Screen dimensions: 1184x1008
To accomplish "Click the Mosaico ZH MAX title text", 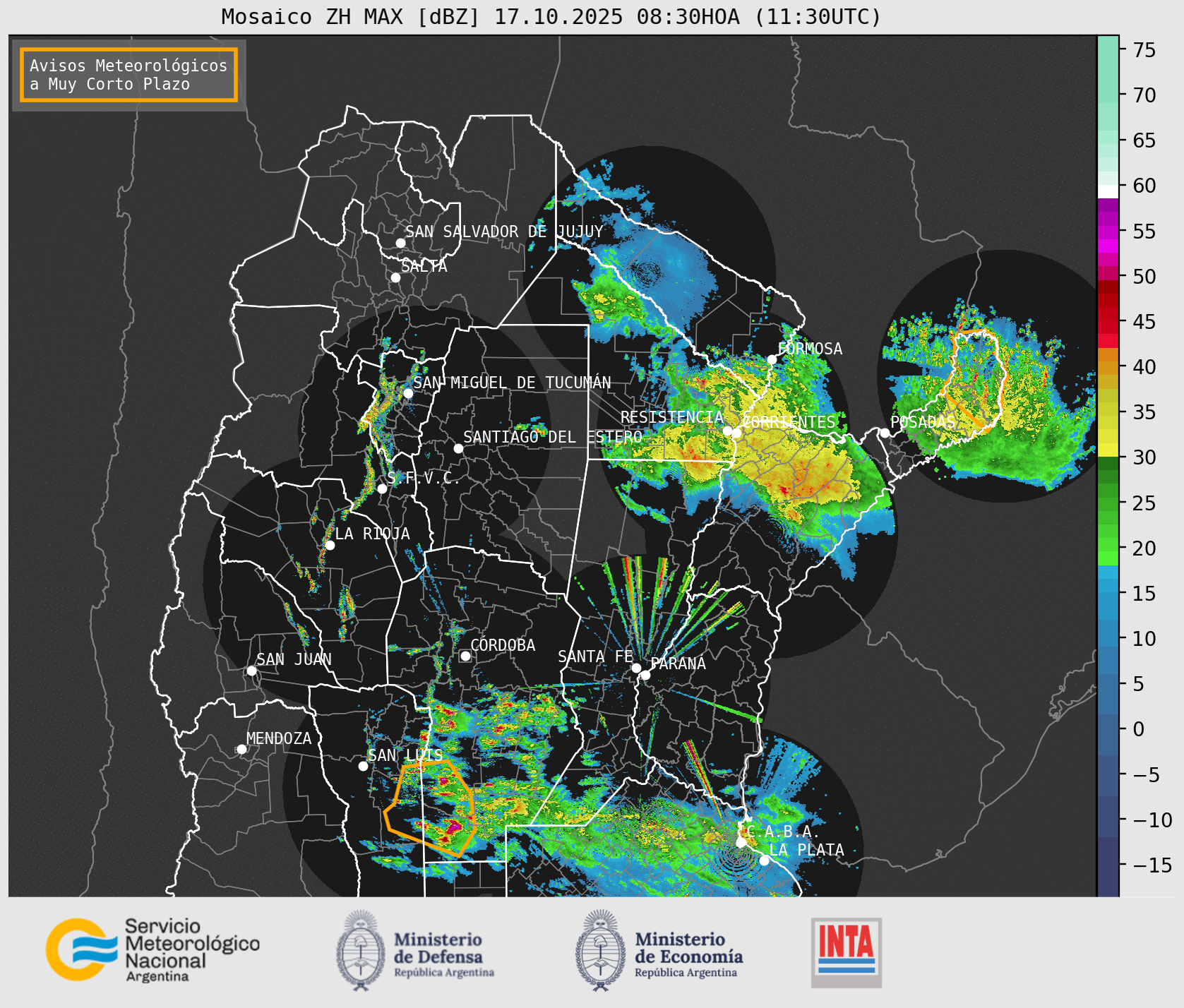I will point(551,16).
